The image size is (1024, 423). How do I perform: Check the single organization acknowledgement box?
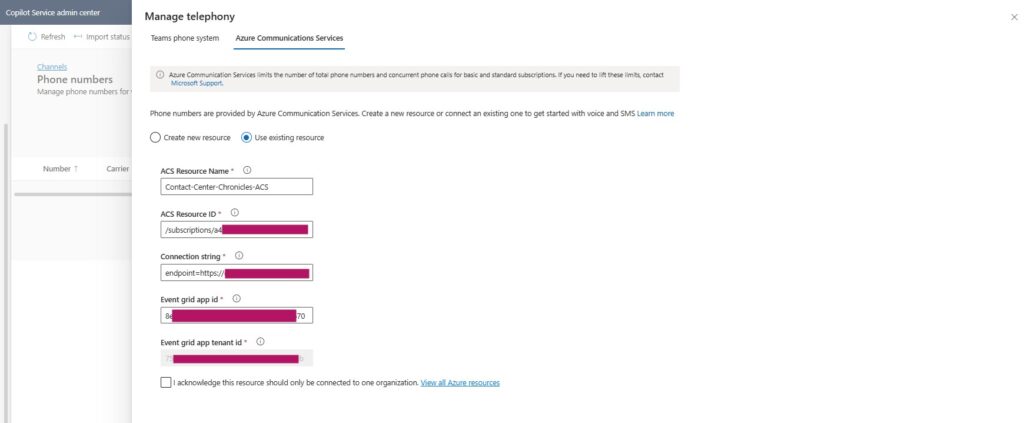pyautogui.click(x=165, y=382)
